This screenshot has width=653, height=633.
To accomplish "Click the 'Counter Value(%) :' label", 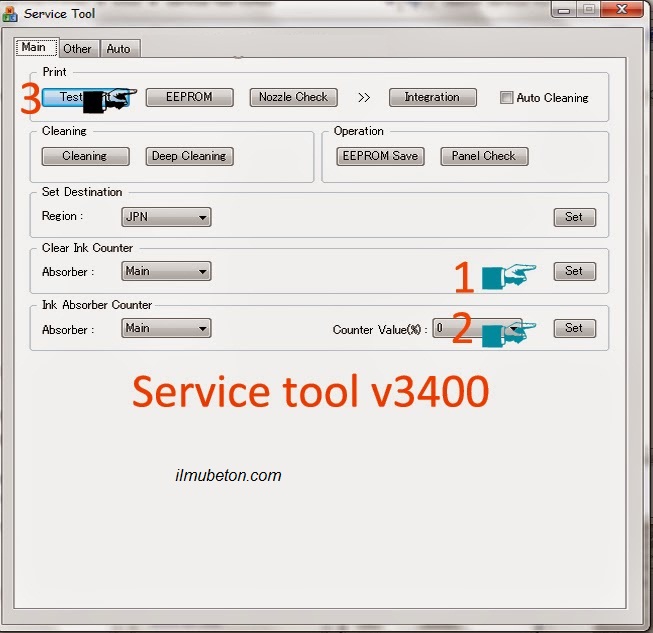I will point(380,330).
